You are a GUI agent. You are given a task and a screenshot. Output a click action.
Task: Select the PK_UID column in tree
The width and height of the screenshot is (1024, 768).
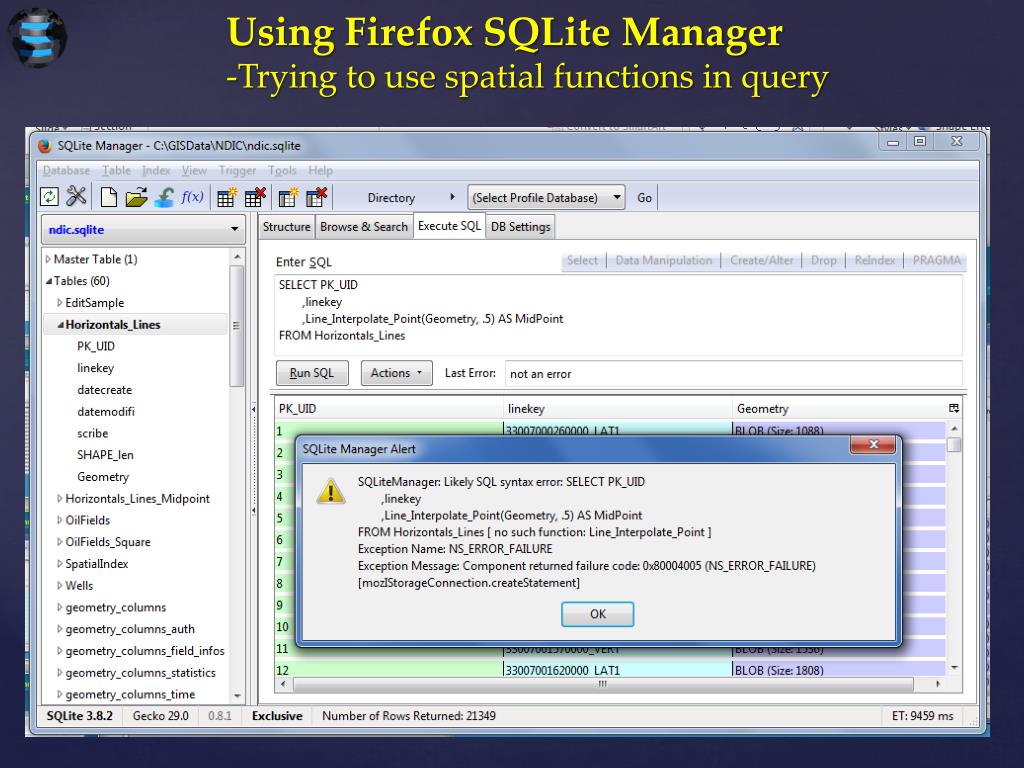pos(96,346)
